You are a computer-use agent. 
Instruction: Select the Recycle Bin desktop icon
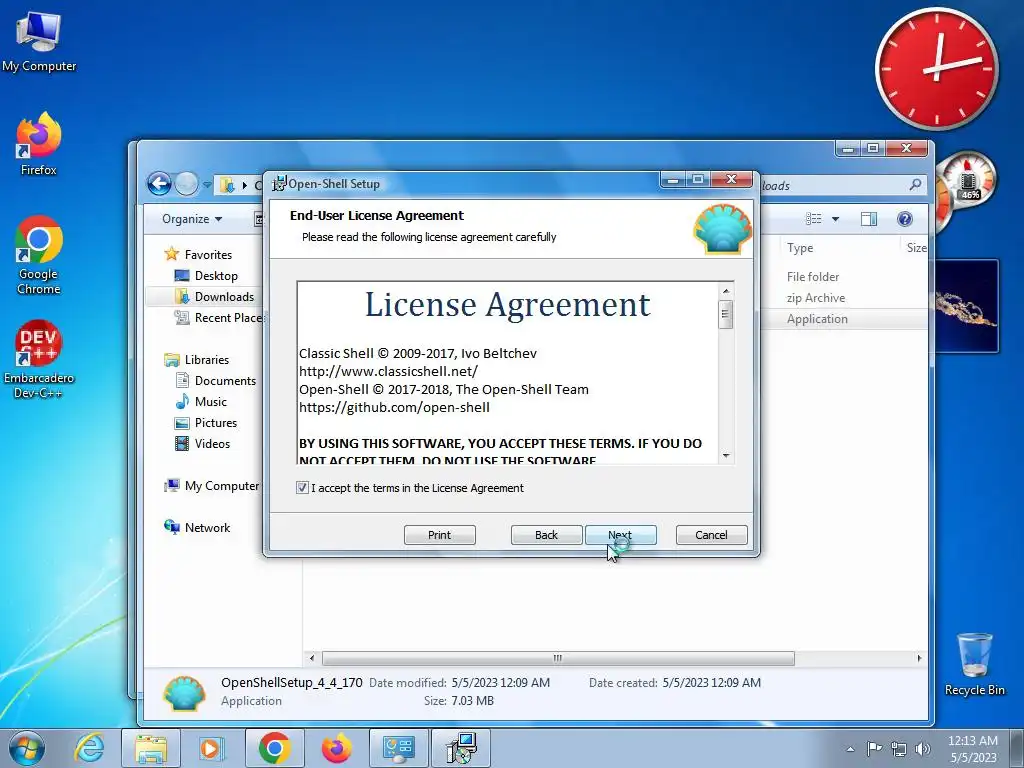[974, 664]
